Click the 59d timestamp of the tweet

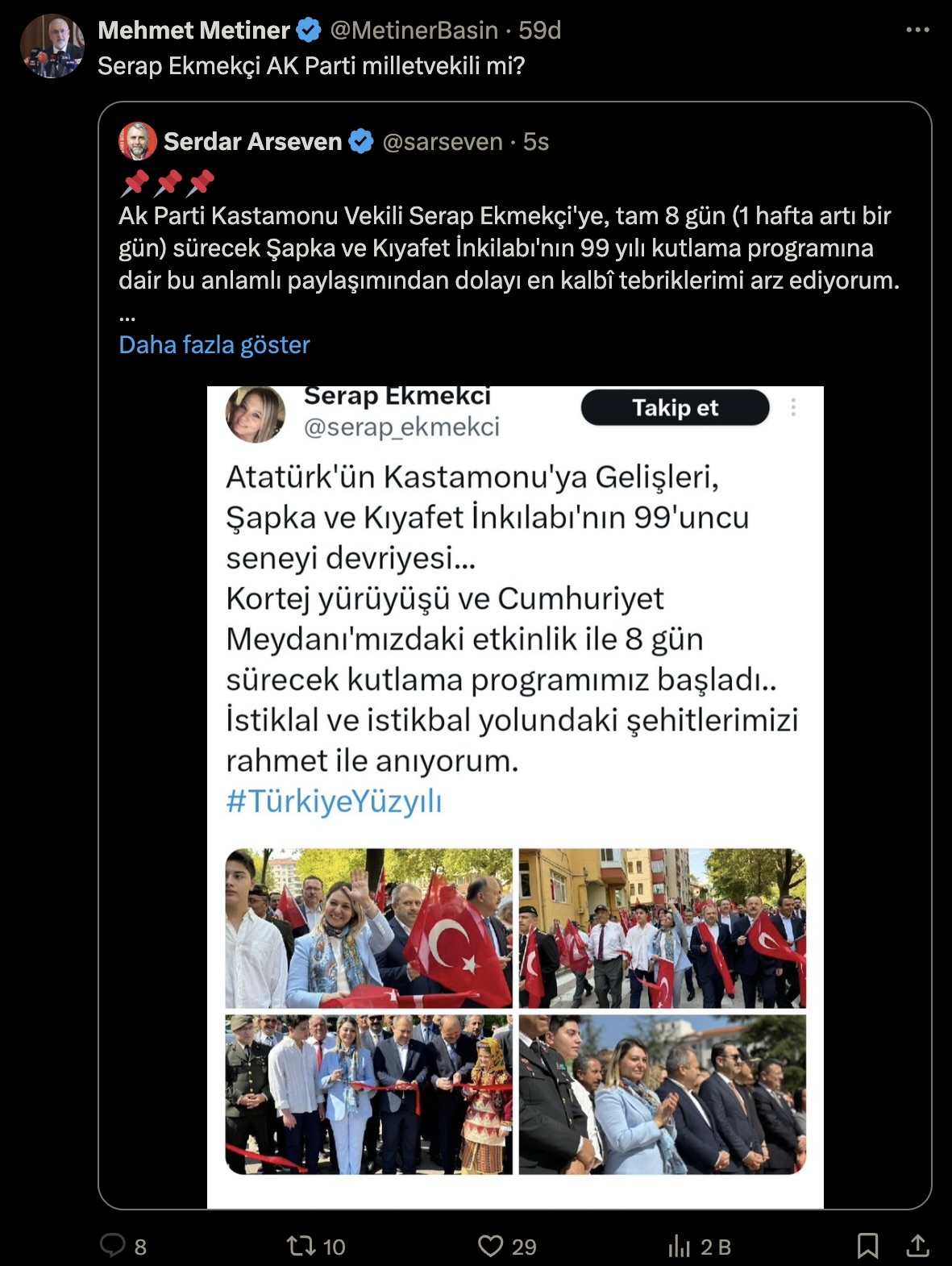click(x=539, y=31)
